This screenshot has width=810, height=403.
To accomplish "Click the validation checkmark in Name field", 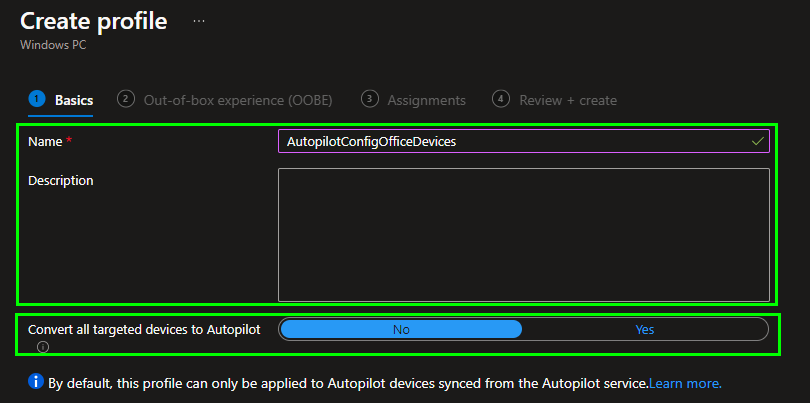I will click(758, 142).
